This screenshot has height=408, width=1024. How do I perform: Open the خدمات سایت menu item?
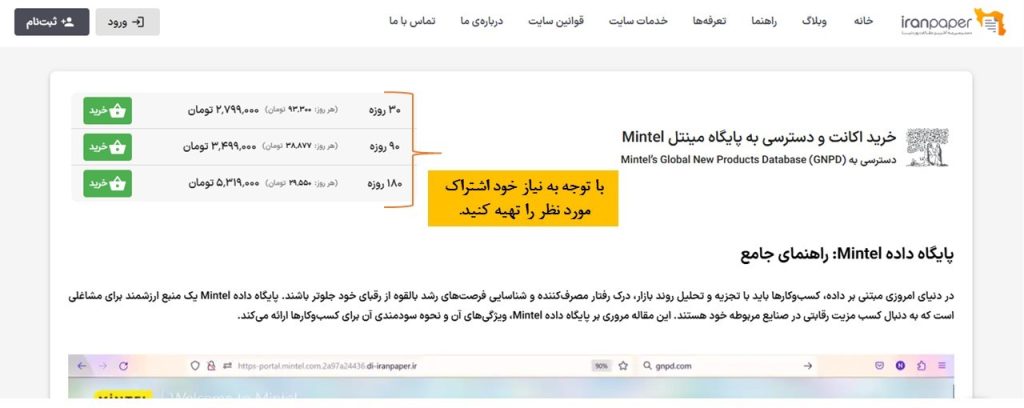coord(638,21)
